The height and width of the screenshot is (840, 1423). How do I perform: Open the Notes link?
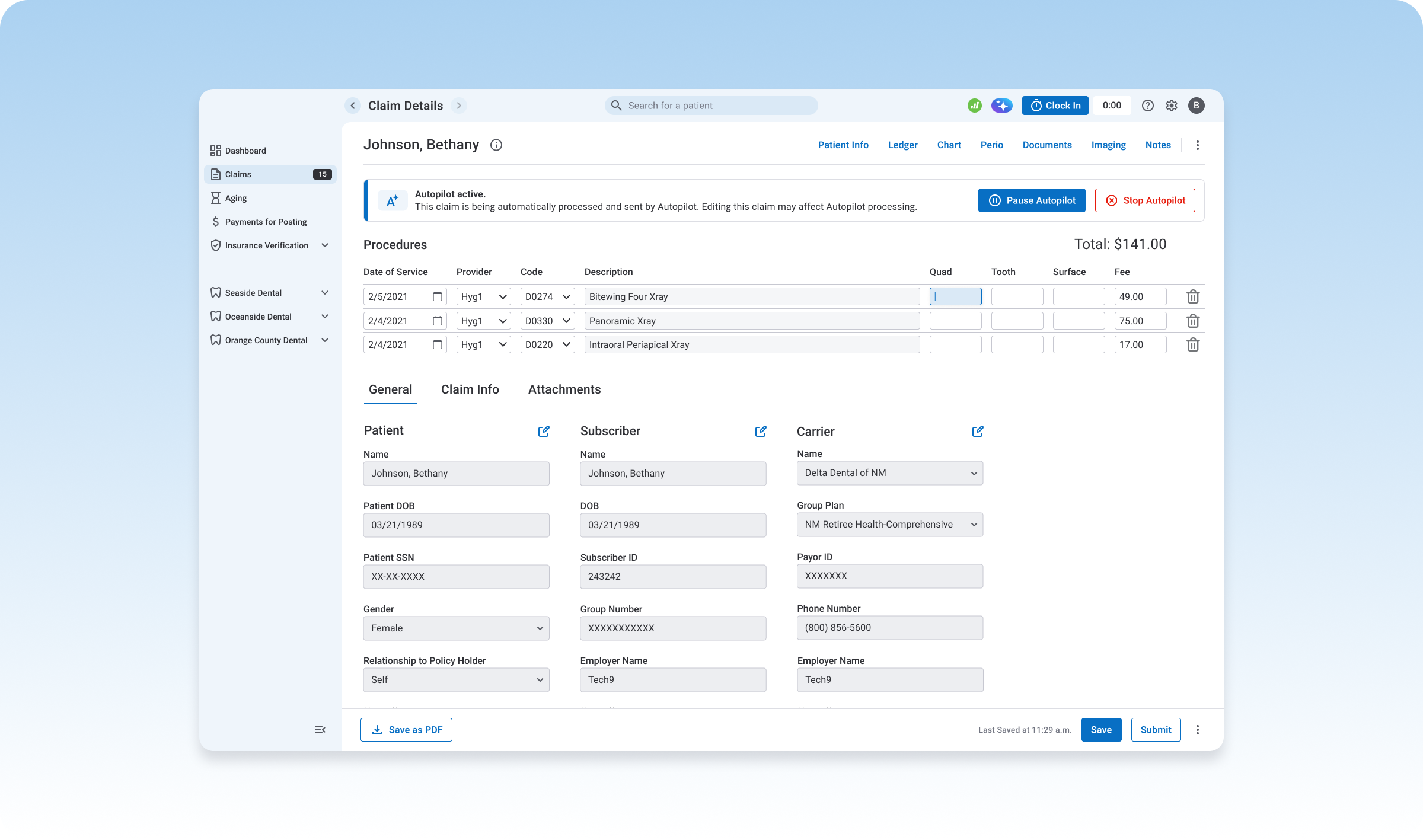pyautogui.click(x=1158, y=145)
